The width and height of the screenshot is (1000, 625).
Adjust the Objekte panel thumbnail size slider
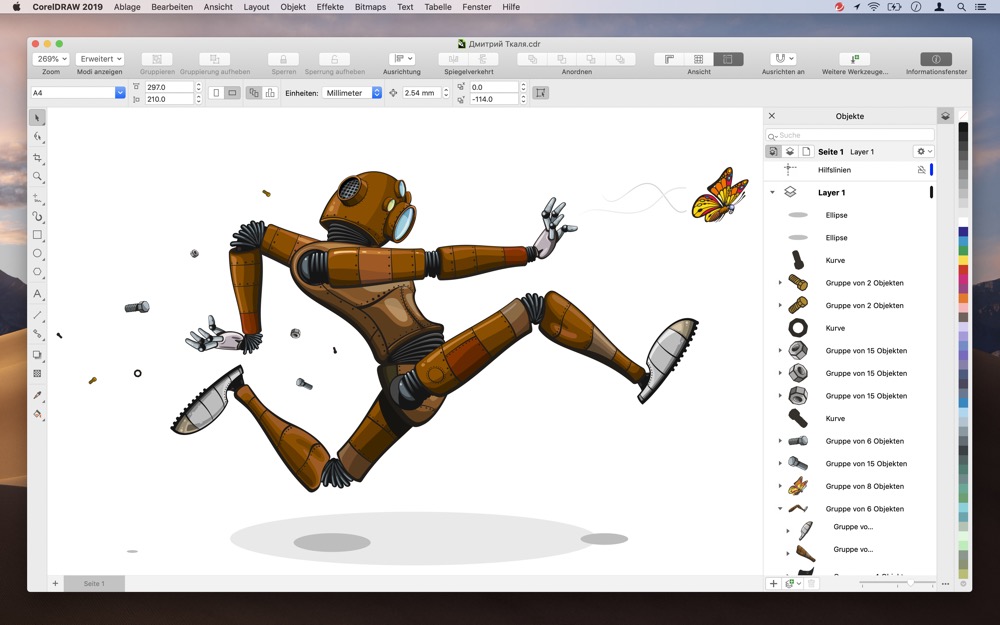click(910, 583)
